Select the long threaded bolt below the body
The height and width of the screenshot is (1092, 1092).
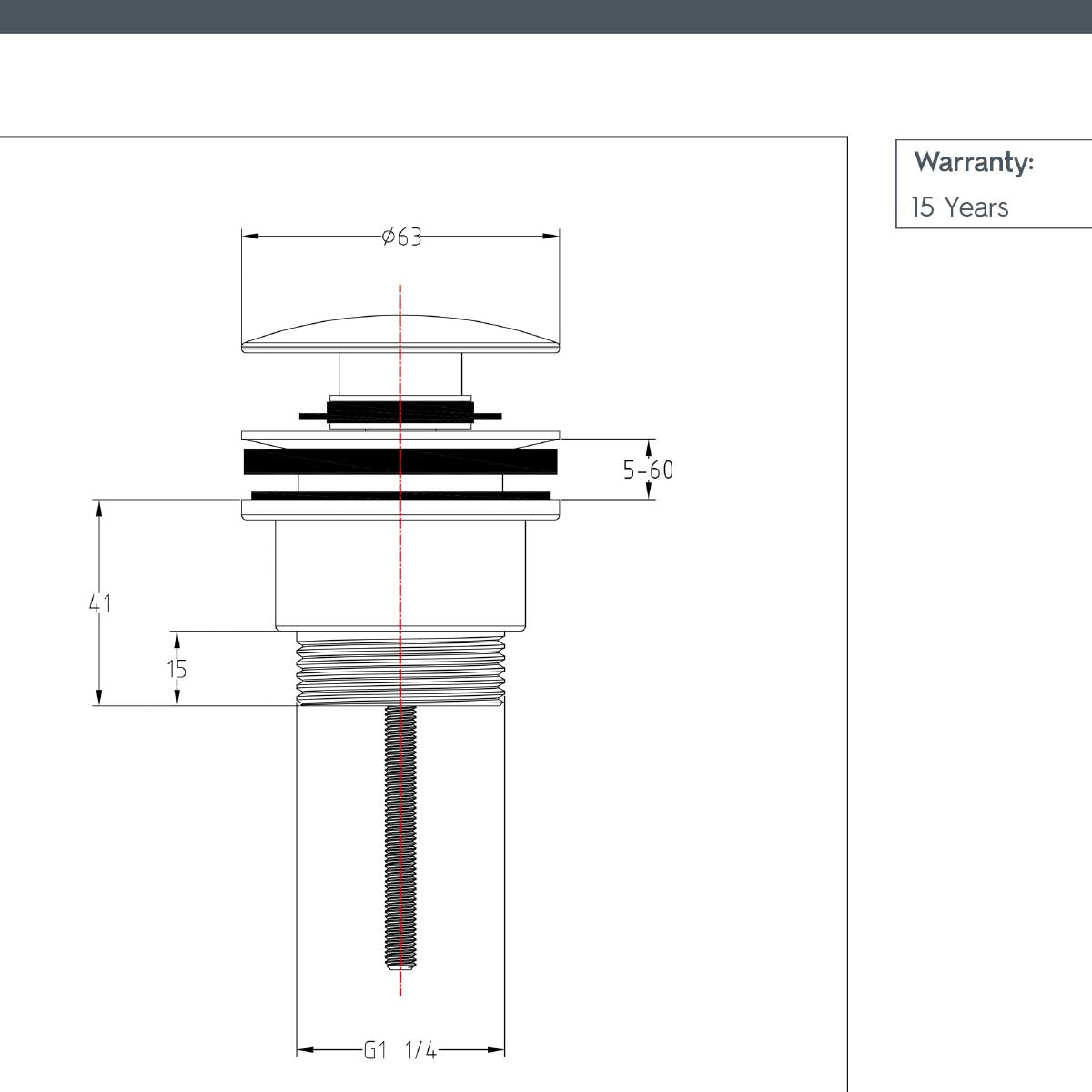pyautogui.click(x=400, y=837)
